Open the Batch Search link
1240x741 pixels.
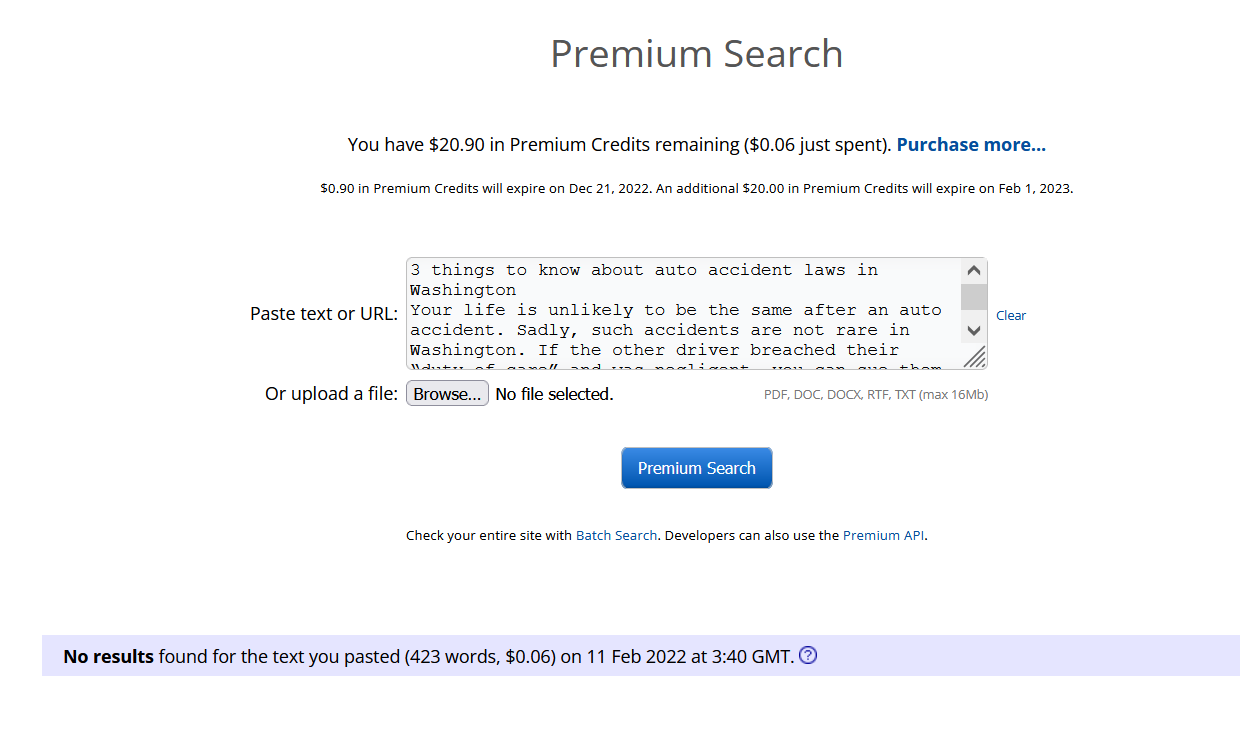point(616,535)
